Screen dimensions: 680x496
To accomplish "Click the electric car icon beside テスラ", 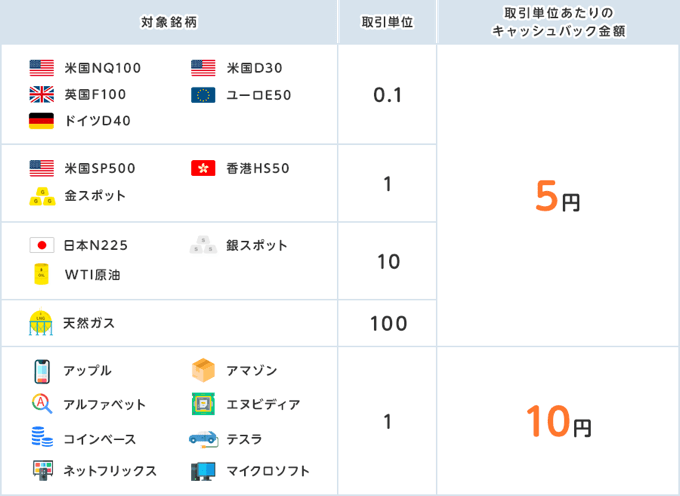I will click(203, 437).
